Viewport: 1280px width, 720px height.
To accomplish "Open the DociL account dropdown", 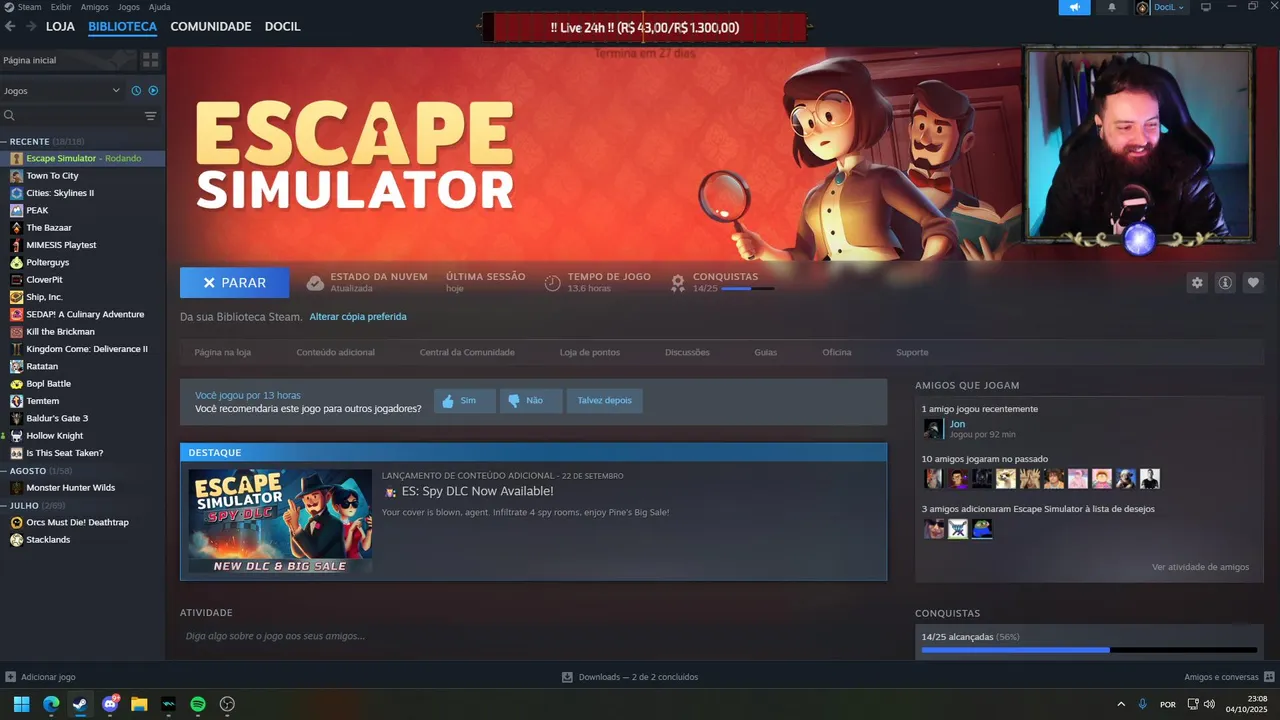I will [x=1160, y=7].
